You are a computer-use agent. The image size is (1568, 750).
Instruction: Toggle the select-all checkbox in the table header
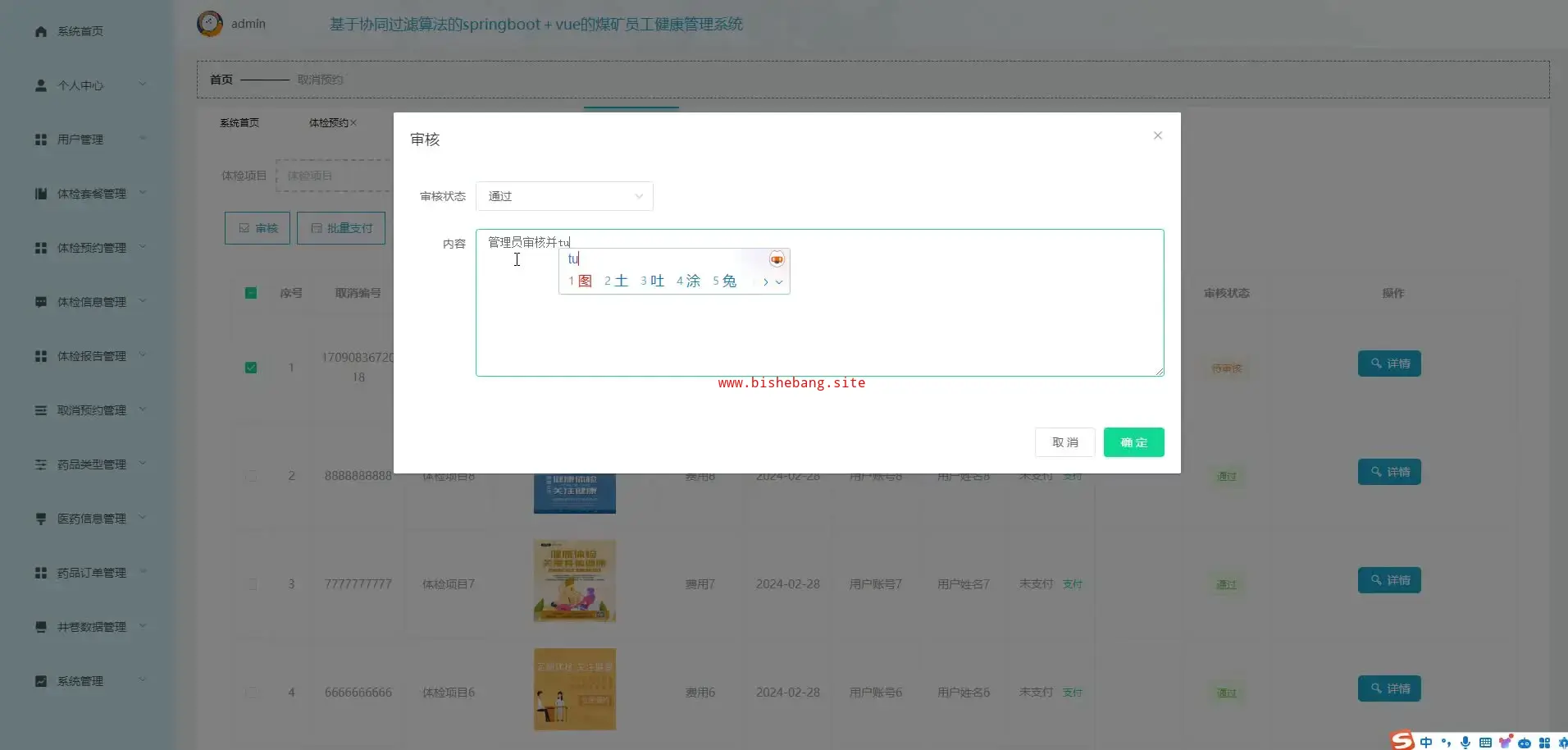[x=251, y=293]
